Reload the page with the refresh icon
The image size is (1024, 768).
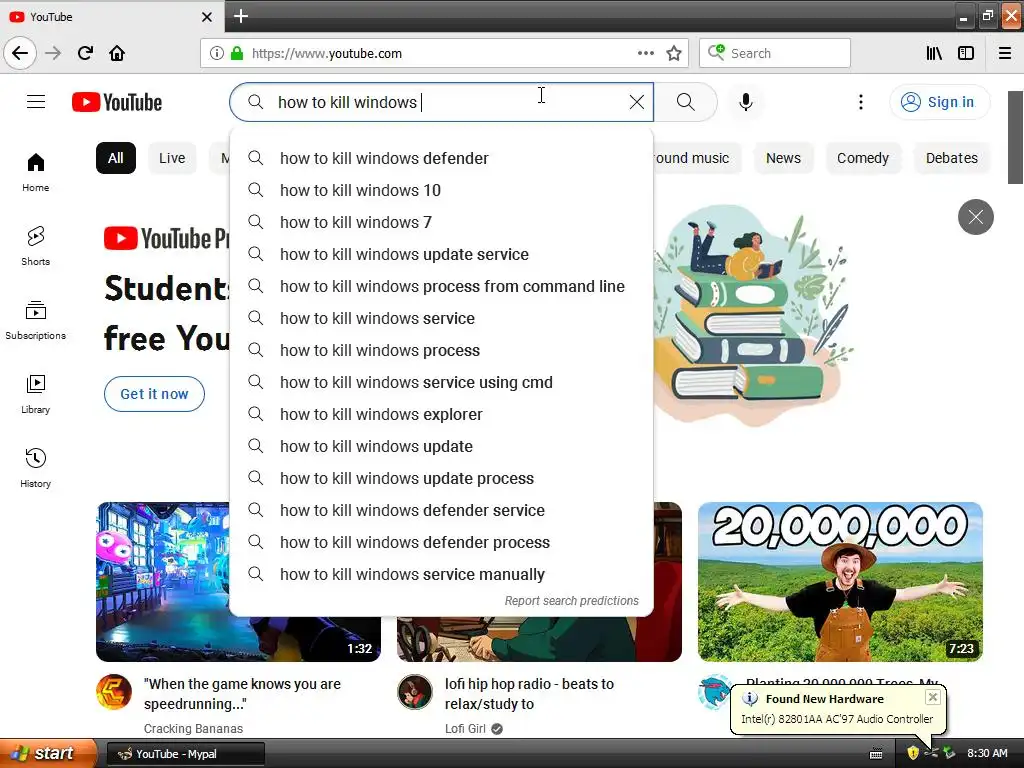tap(85, 53)
